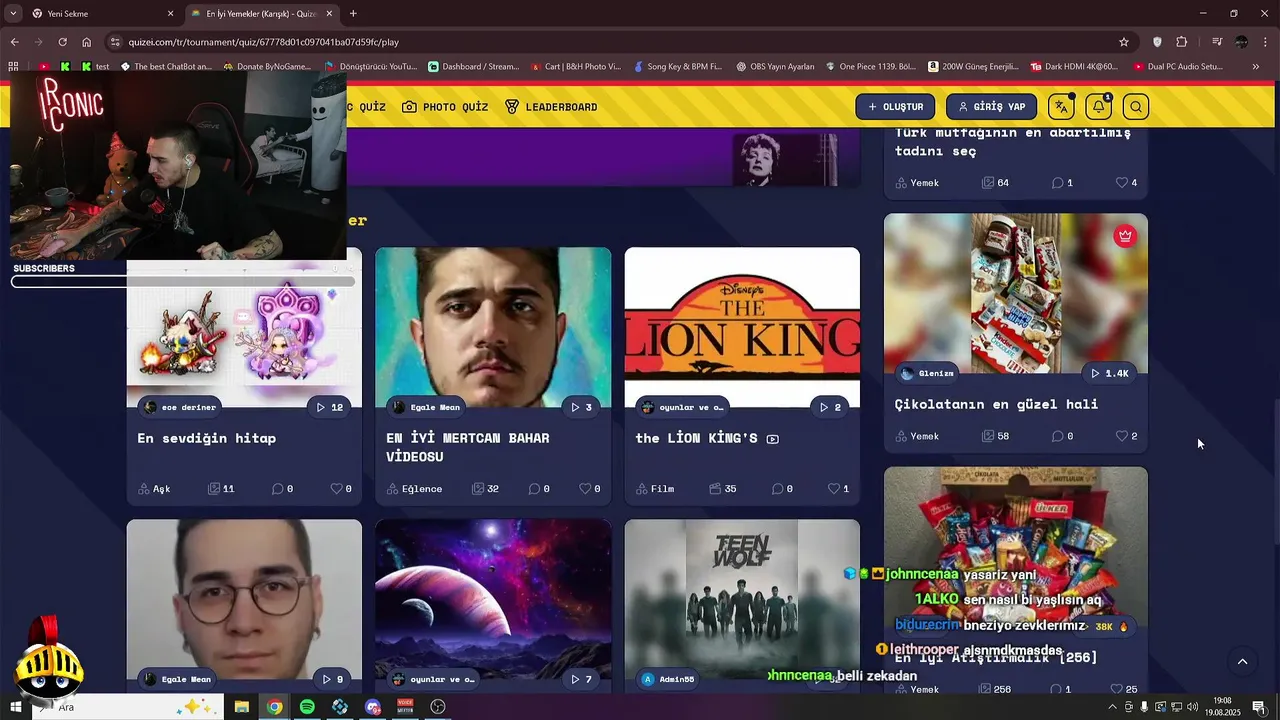This screenshot has width=1280, height=720.
Task: Show hidden system tray icons
Action: (1112, 707)
